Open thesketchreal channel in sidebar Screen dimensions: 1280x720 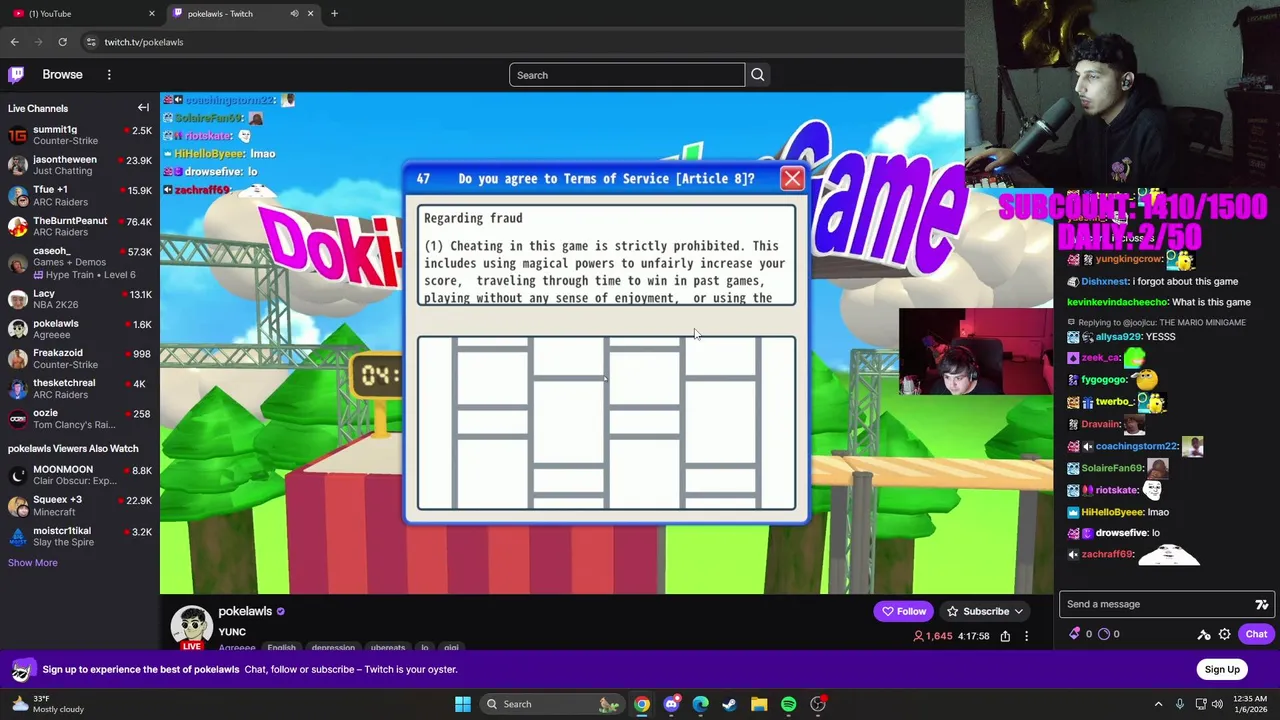(80, 388)
